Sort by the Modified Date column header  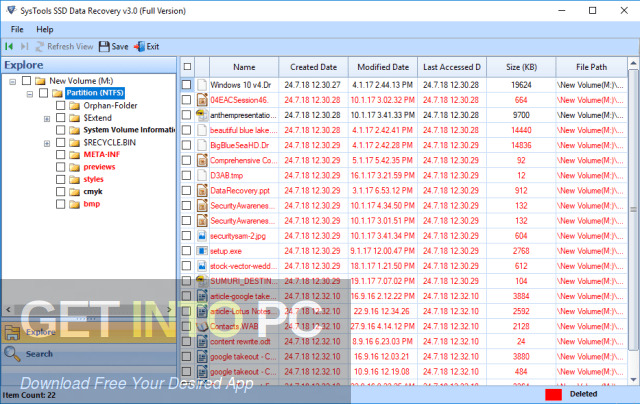point(383,67)
